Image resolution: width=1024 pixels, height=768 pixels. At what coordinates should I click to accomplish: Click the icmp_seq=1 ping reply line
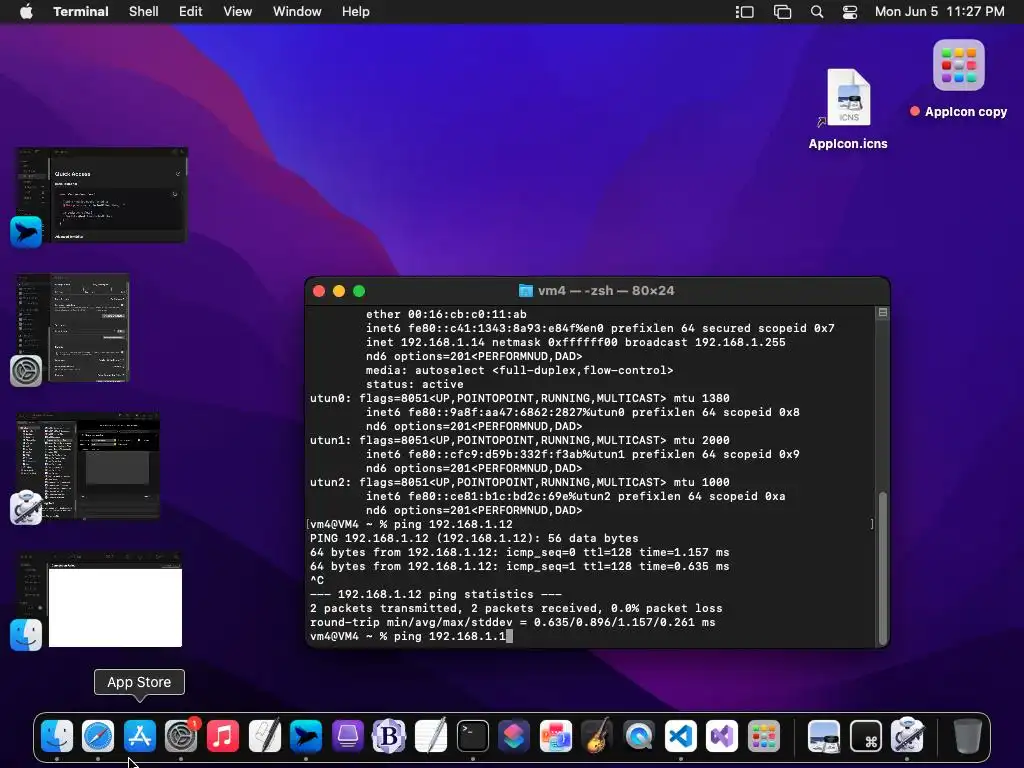520,566
